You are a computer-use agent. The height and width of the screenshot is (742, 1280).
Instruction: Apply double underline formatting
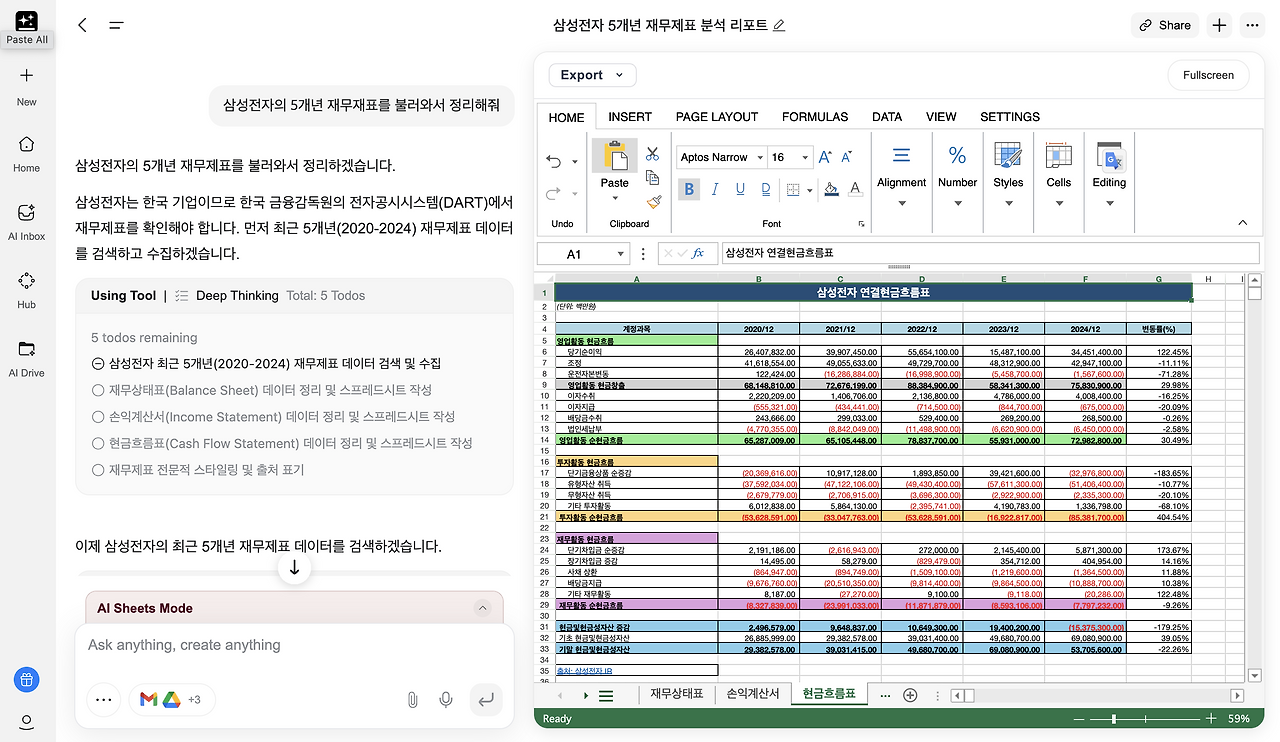pos(766,189)
